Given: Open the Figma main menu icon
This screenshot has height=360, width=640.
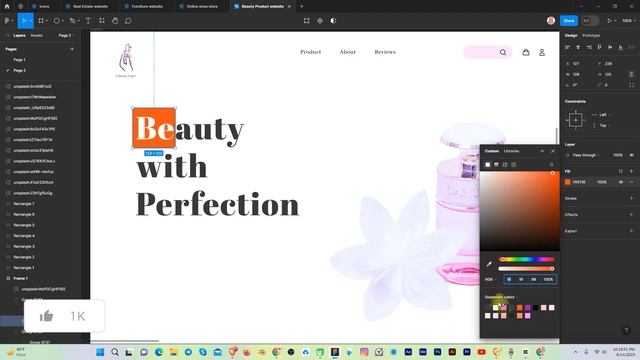Looking at the screenshot, I should pos(7,21).
